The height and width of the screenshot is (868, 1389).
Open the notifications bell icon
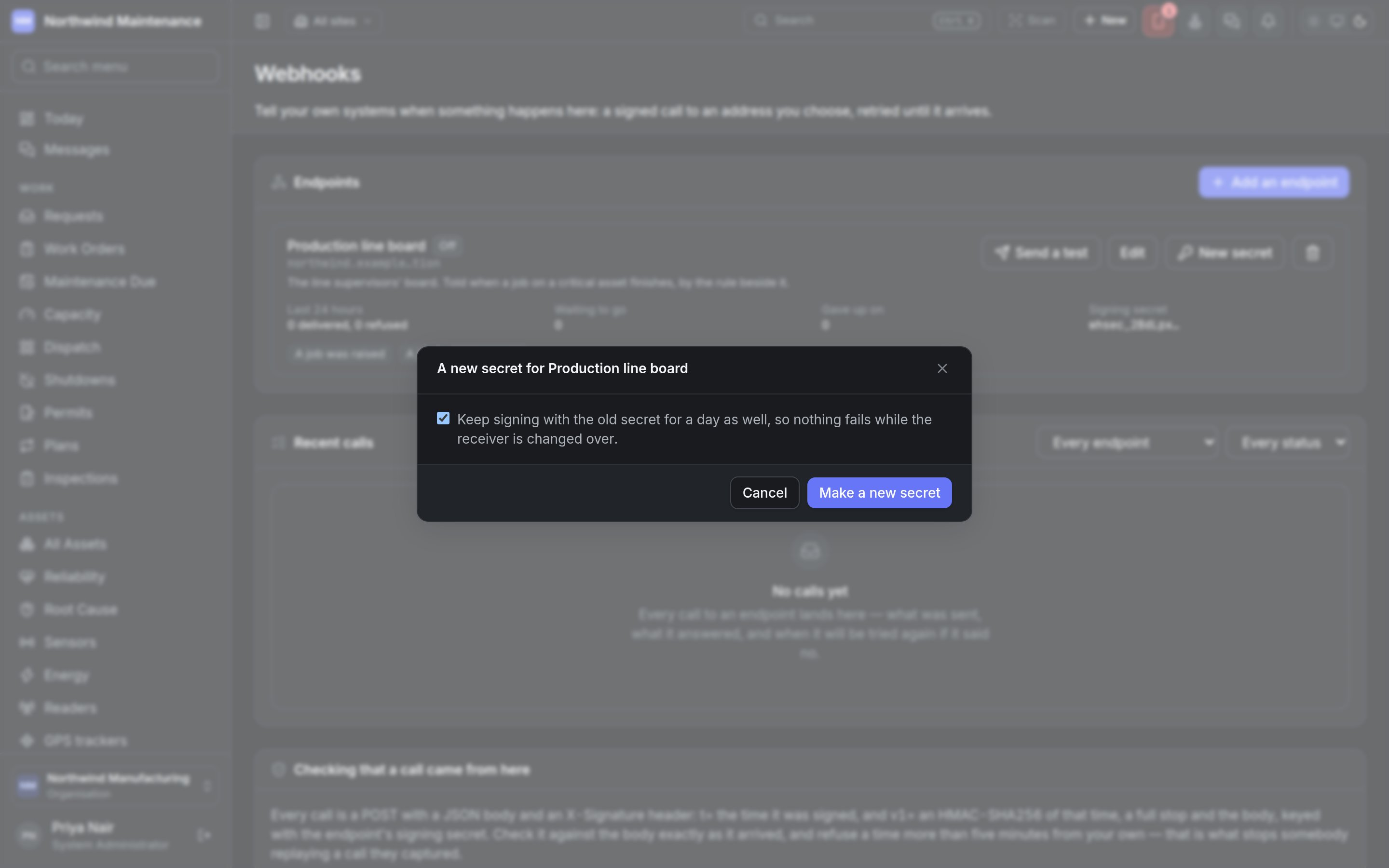pyautogui.click(x=1268, y=21)
